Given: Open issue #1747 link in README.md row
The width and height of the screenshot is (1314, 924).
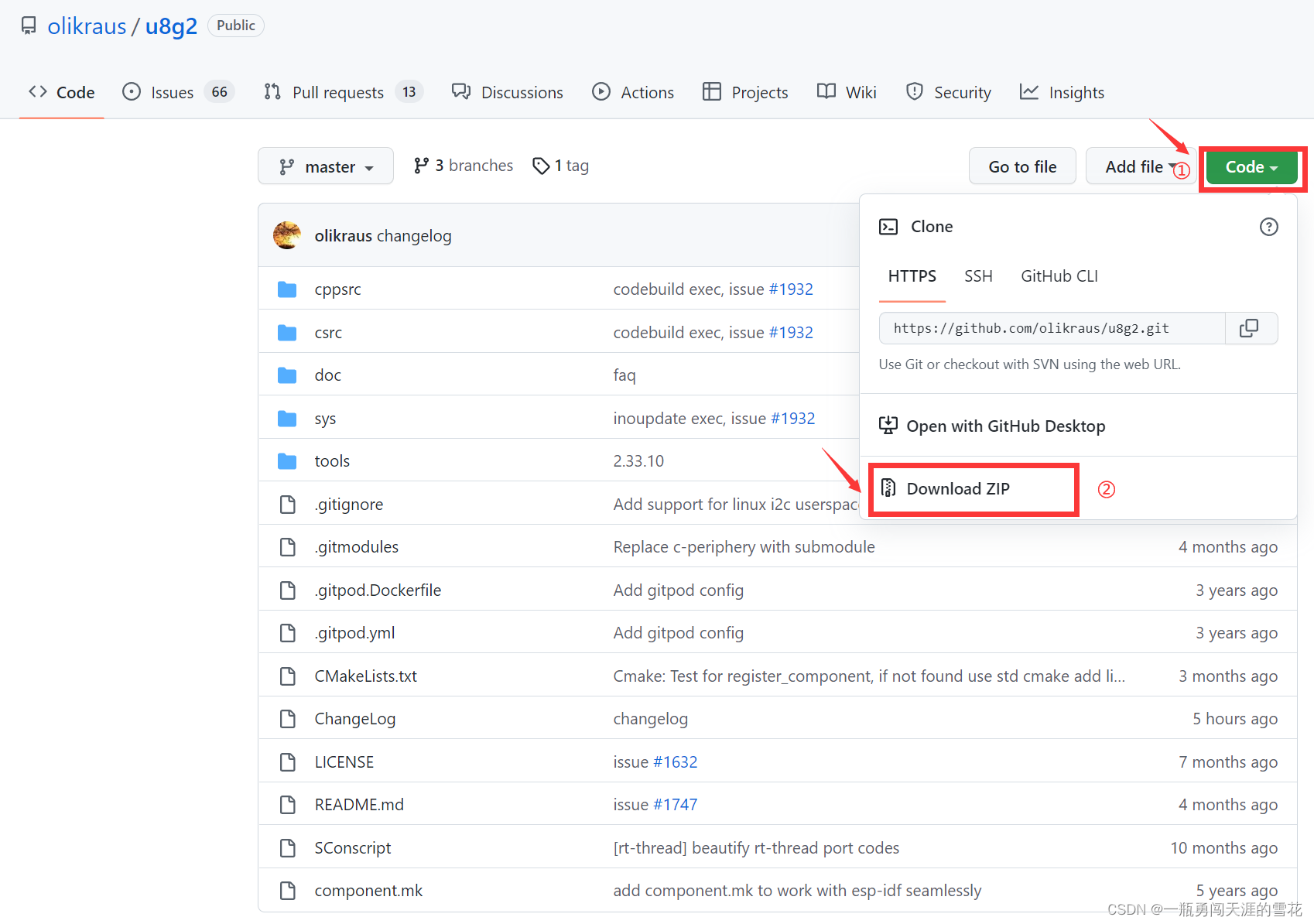Looking at the screenshot, I should [676, 805].
